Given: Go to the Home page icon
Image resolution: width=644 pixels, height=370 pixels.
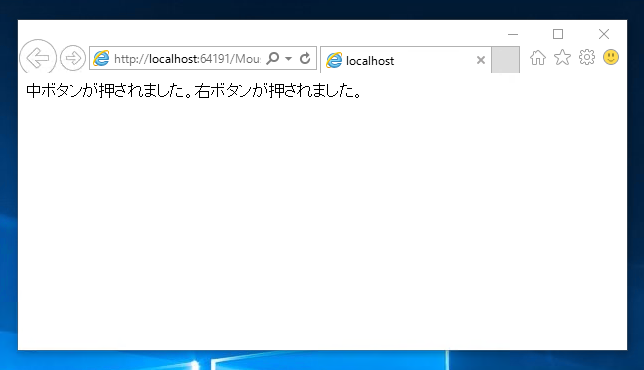Looking at the screenshot, I should 538,57.
